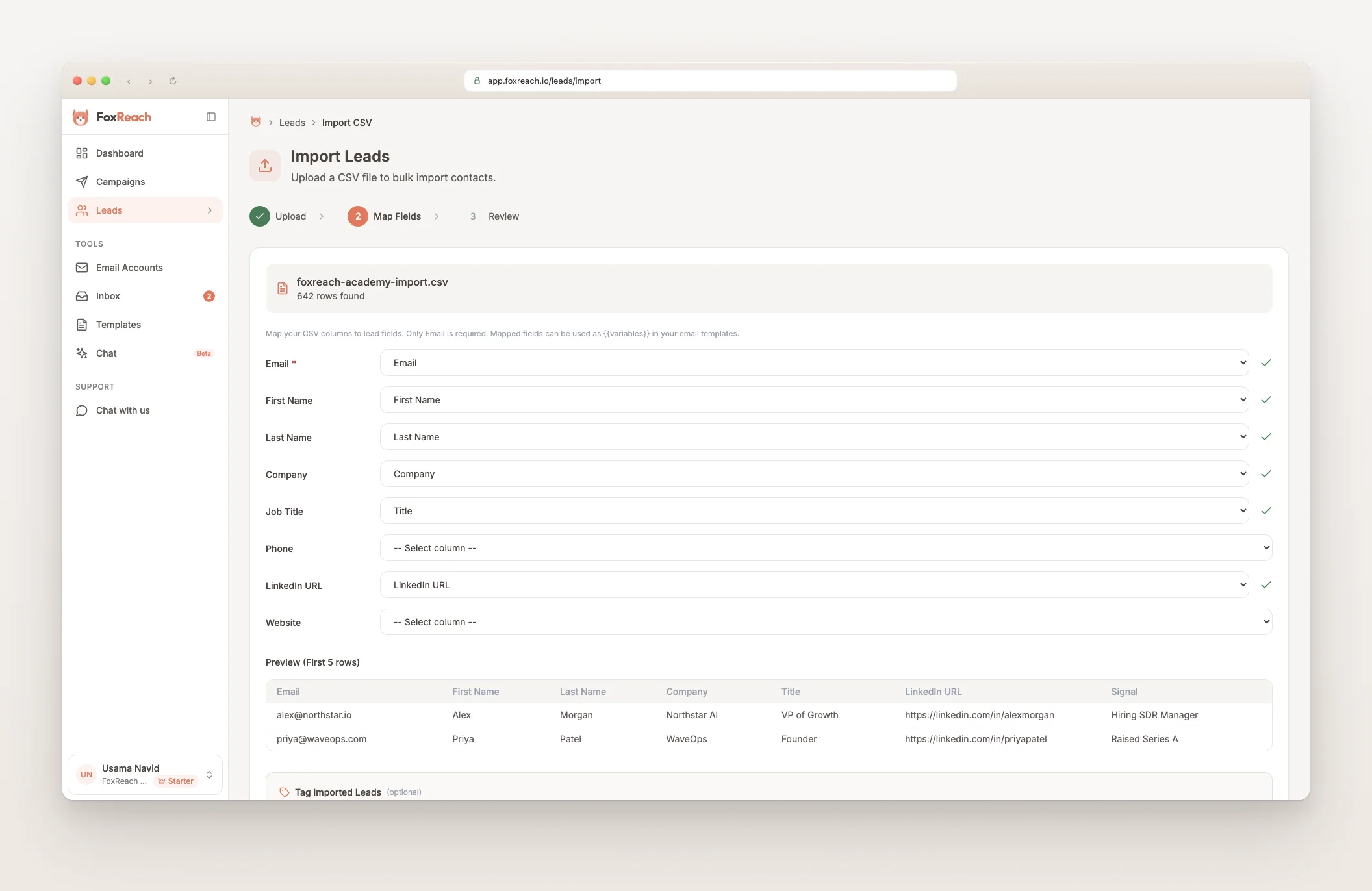Open the Website column dropdown
Image resolution: width=1372 pixels, height=891 pixels.
pos(826,622)
